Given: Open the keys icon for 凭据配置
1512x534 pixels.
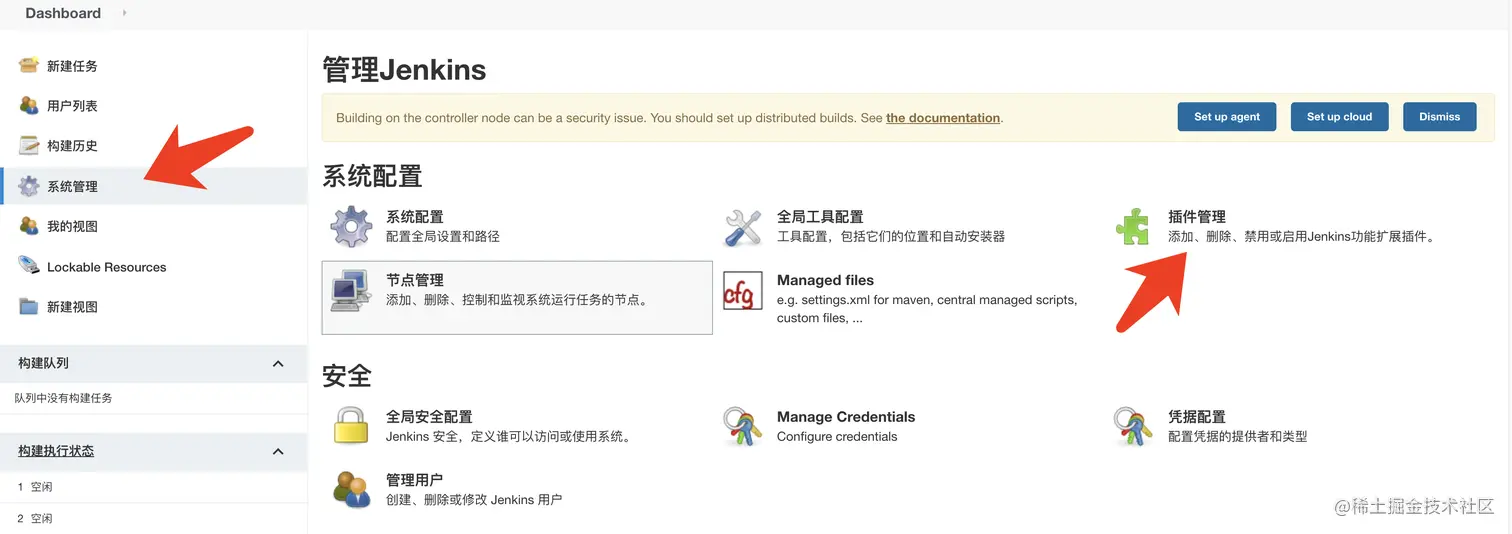Looking at the screenshot, I should [1133, 426].
